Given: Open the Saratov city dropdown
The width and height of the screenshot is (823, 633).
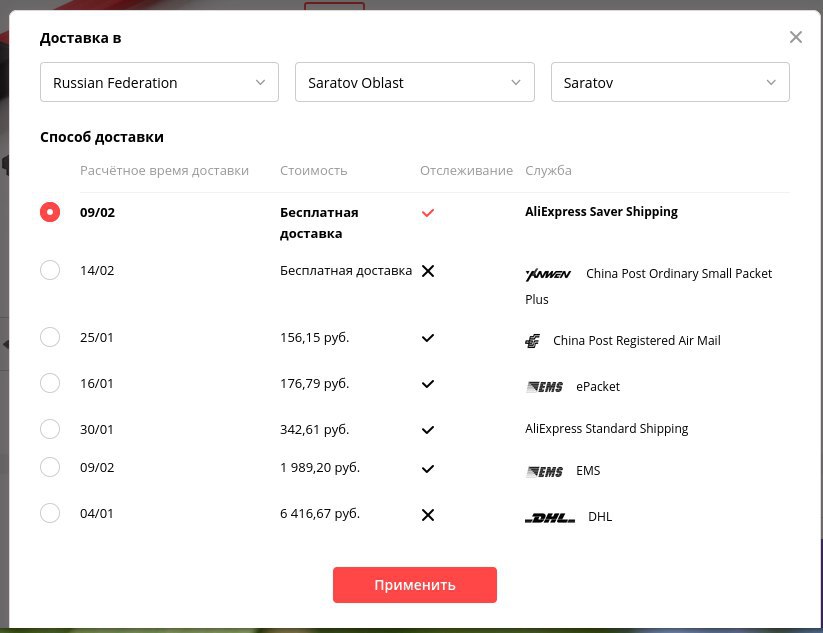Looking at the screenshot, I should point(670,82).
